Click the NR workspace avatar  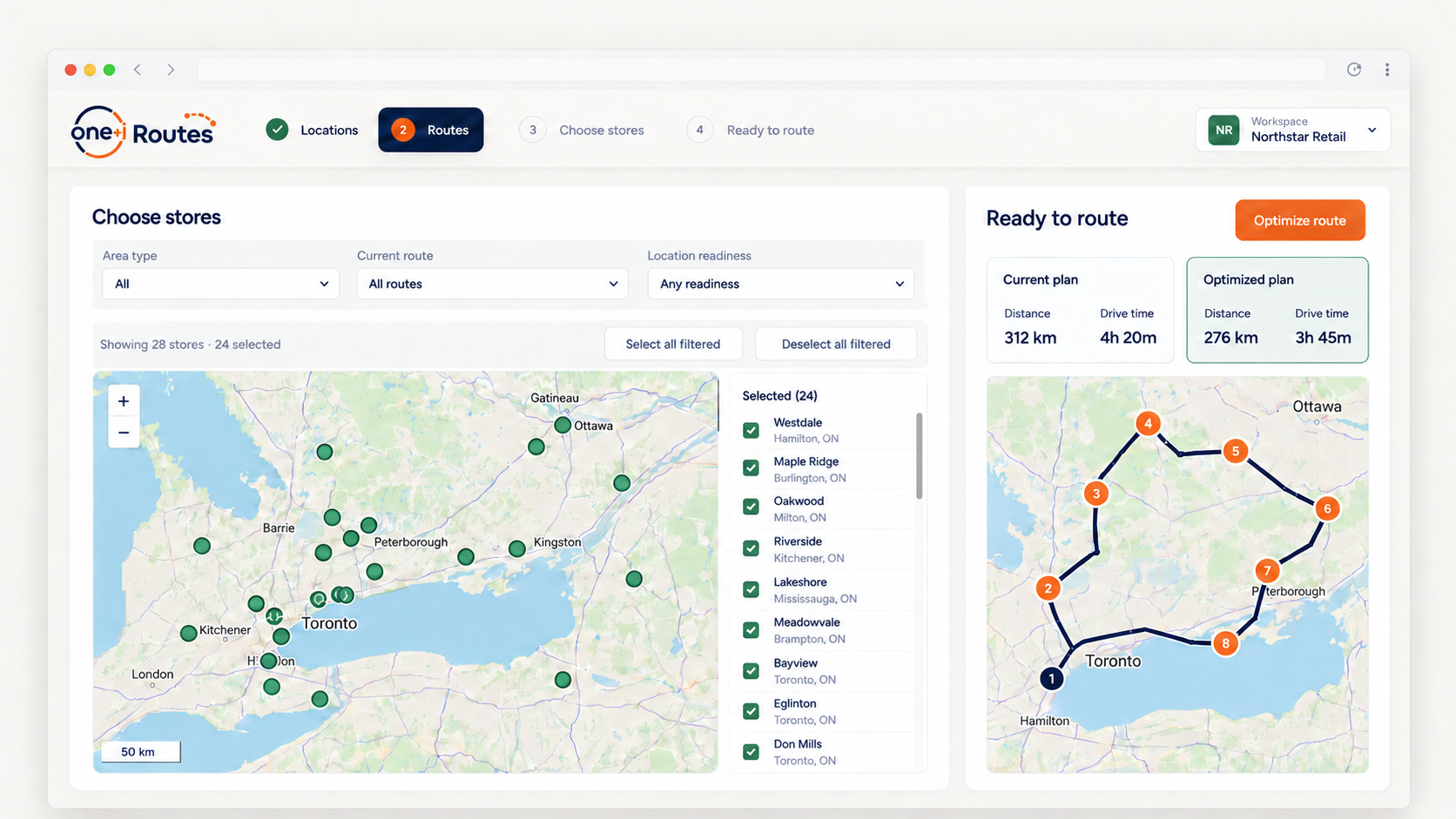[1223, 131]
